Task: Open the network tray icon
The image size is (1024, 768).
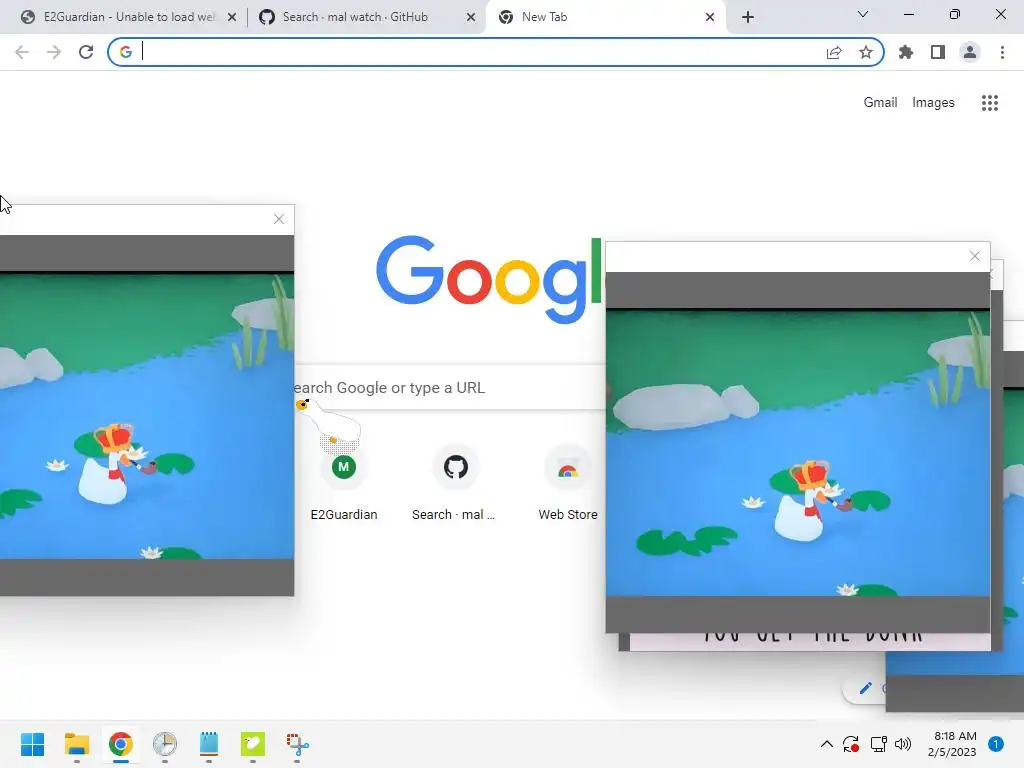Action: (x=878, y=744)
